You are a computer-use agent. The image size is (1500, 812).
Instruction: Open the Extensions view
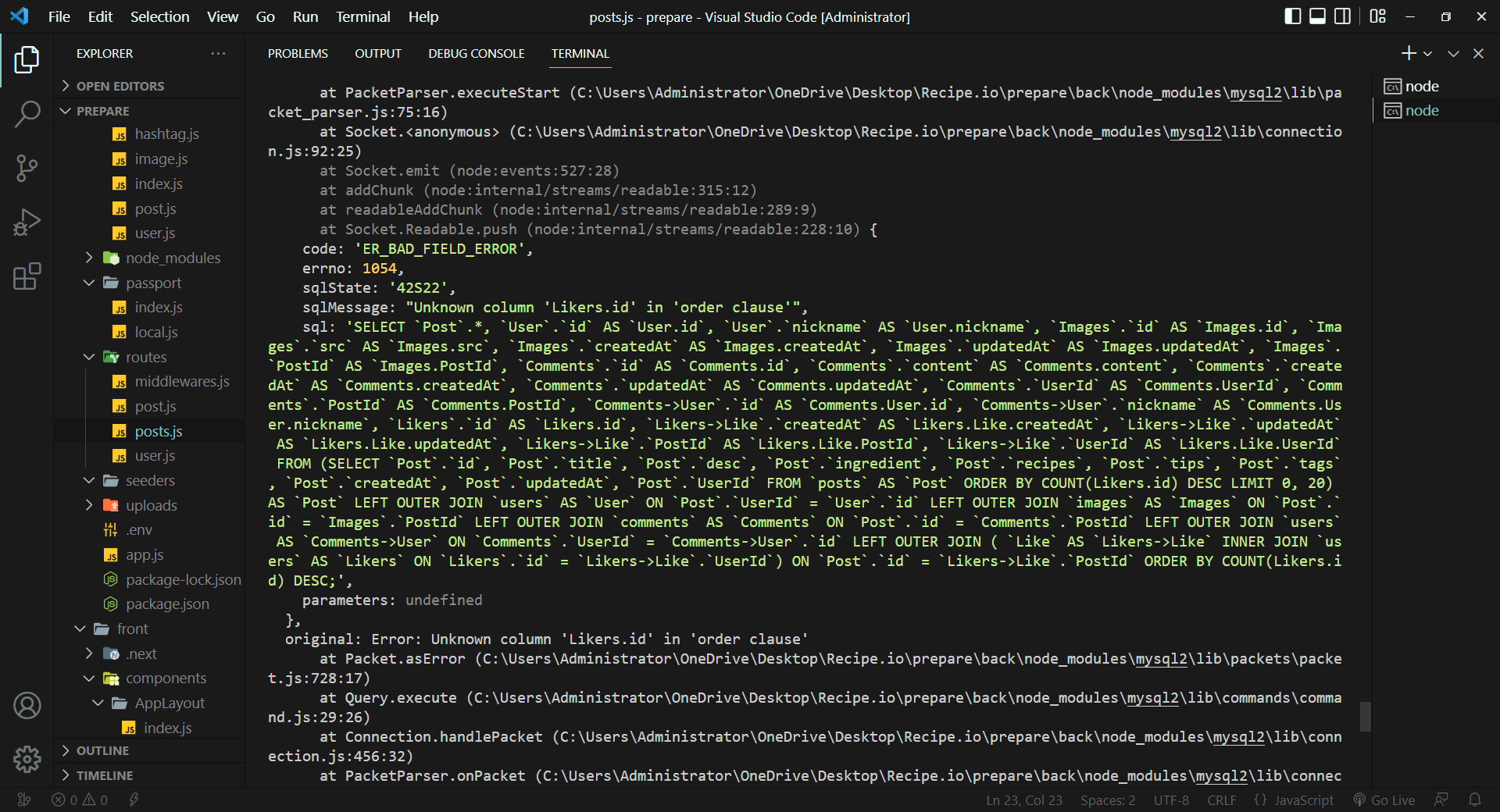click(27, 276)
